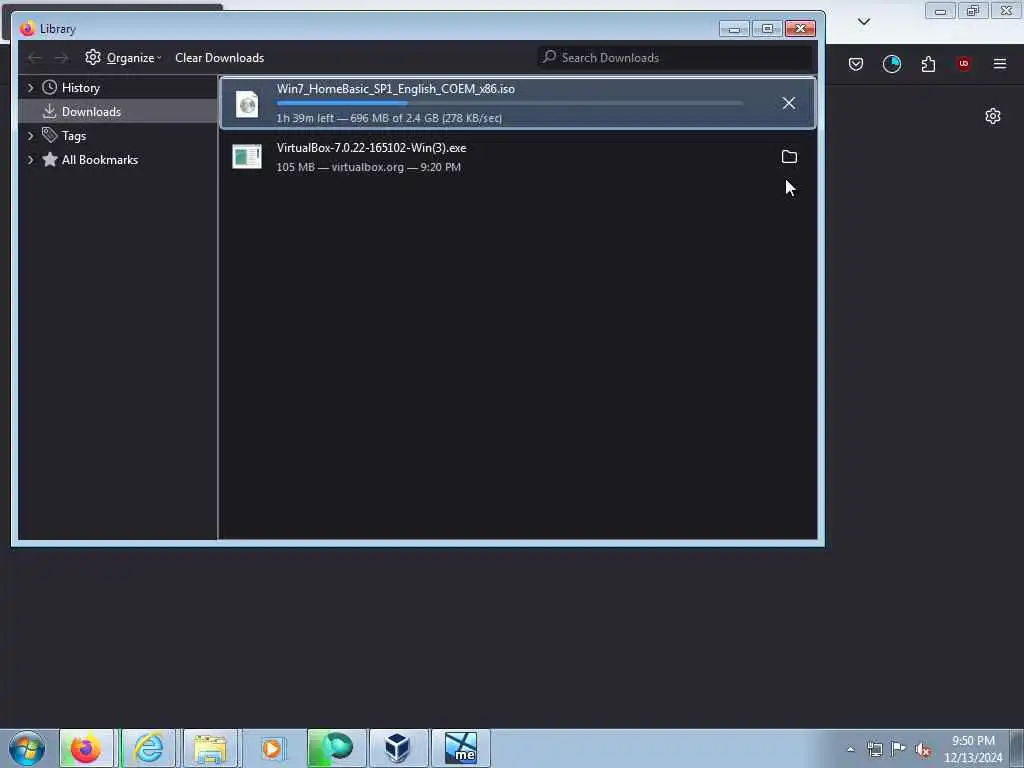Click the Library forward arrow
Screen dimensions: 1024x768
point(61,58)
